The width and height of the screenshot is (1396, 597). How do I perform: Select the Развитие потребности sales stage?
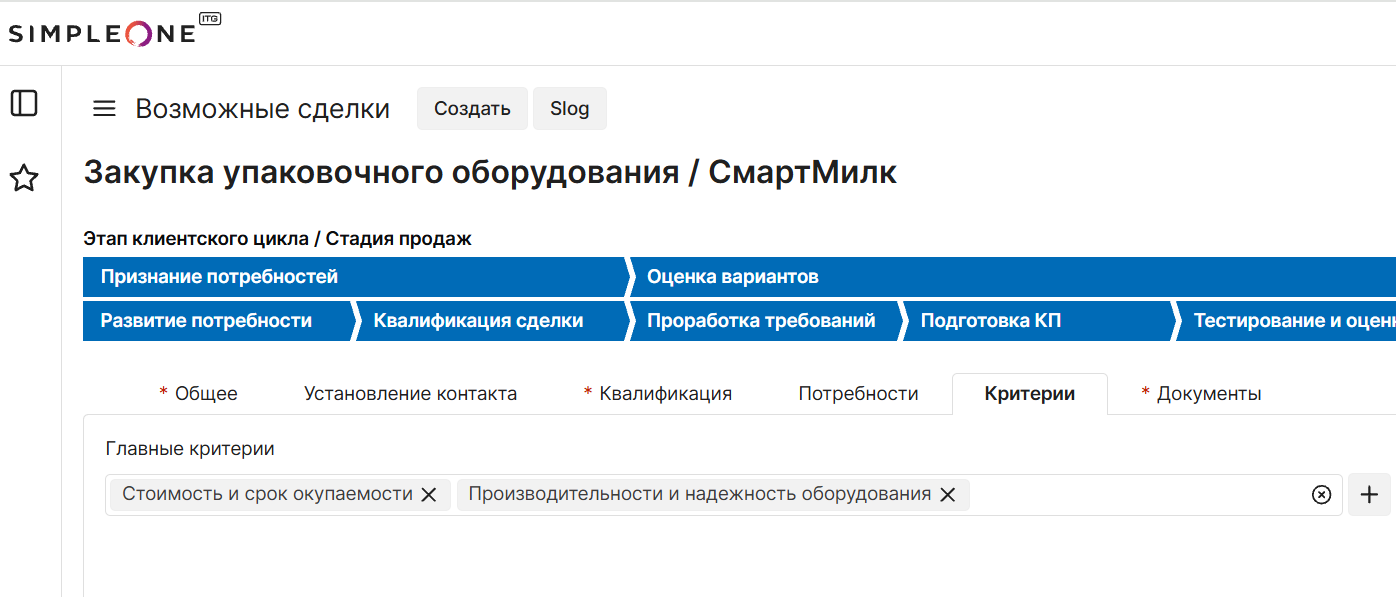click(218, 321)
